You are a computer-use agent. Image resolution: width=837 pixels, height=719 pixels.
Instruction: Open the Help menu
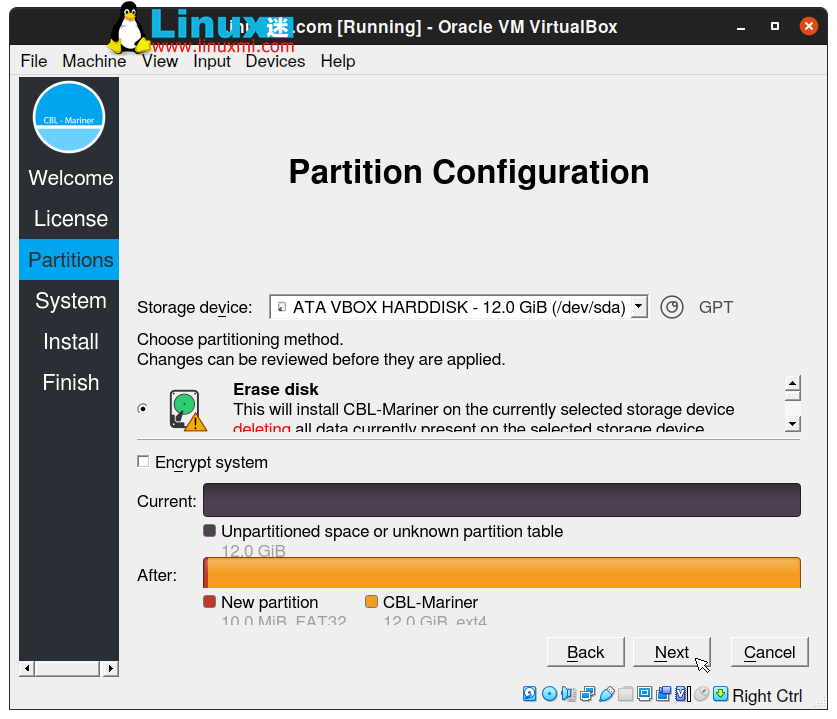338,61
